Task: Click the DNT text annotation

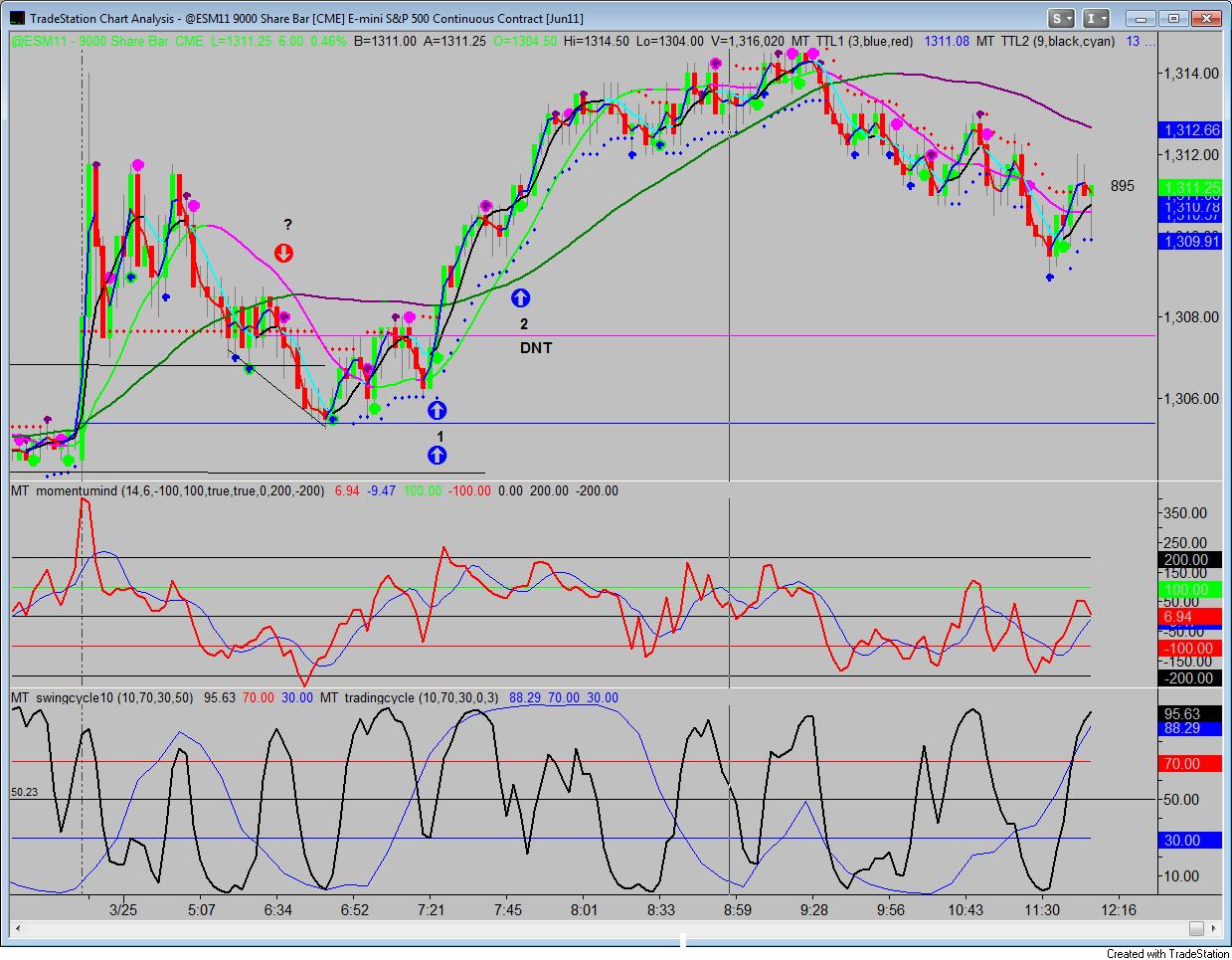Action: (535, 347)
